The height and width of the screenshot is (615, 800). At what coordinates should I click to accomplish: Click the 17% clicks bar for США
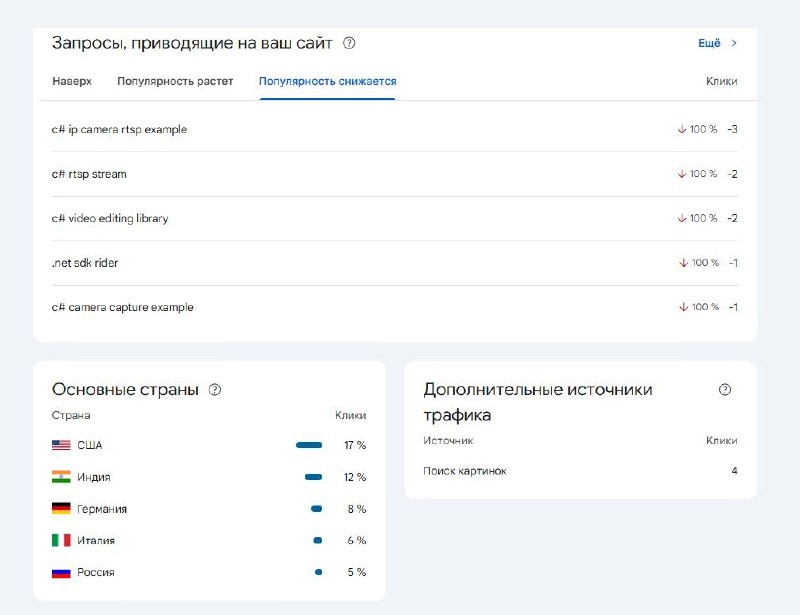coord(310,443)
